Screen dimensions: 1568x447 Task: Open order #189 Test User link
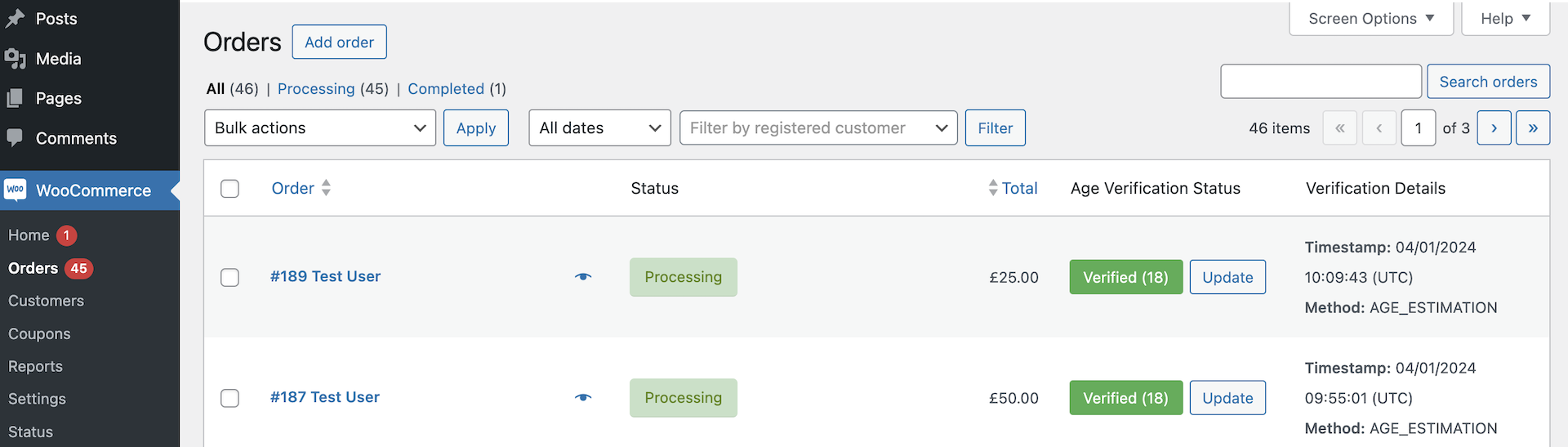(x=325, y=277)
